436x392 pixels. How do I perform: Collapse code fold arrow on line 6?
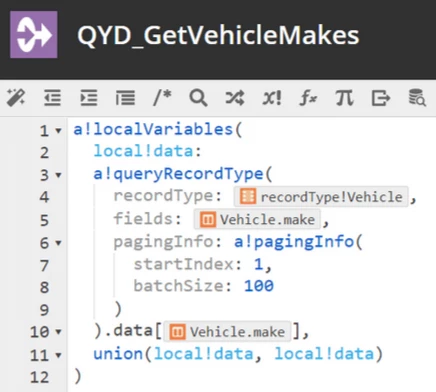(58, 243)
